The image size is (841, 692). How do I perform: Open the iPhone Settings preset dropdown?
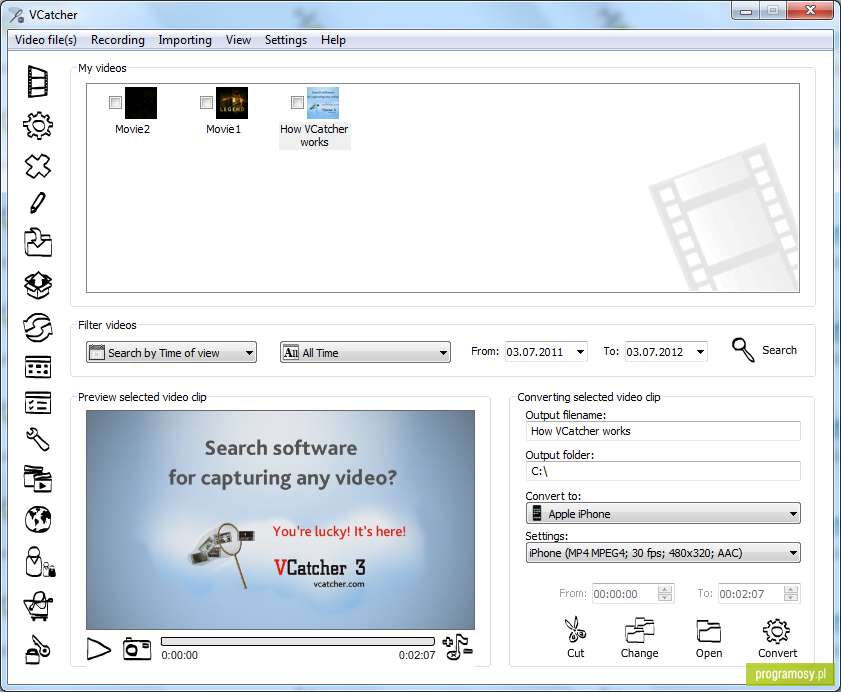click(663, 553)
